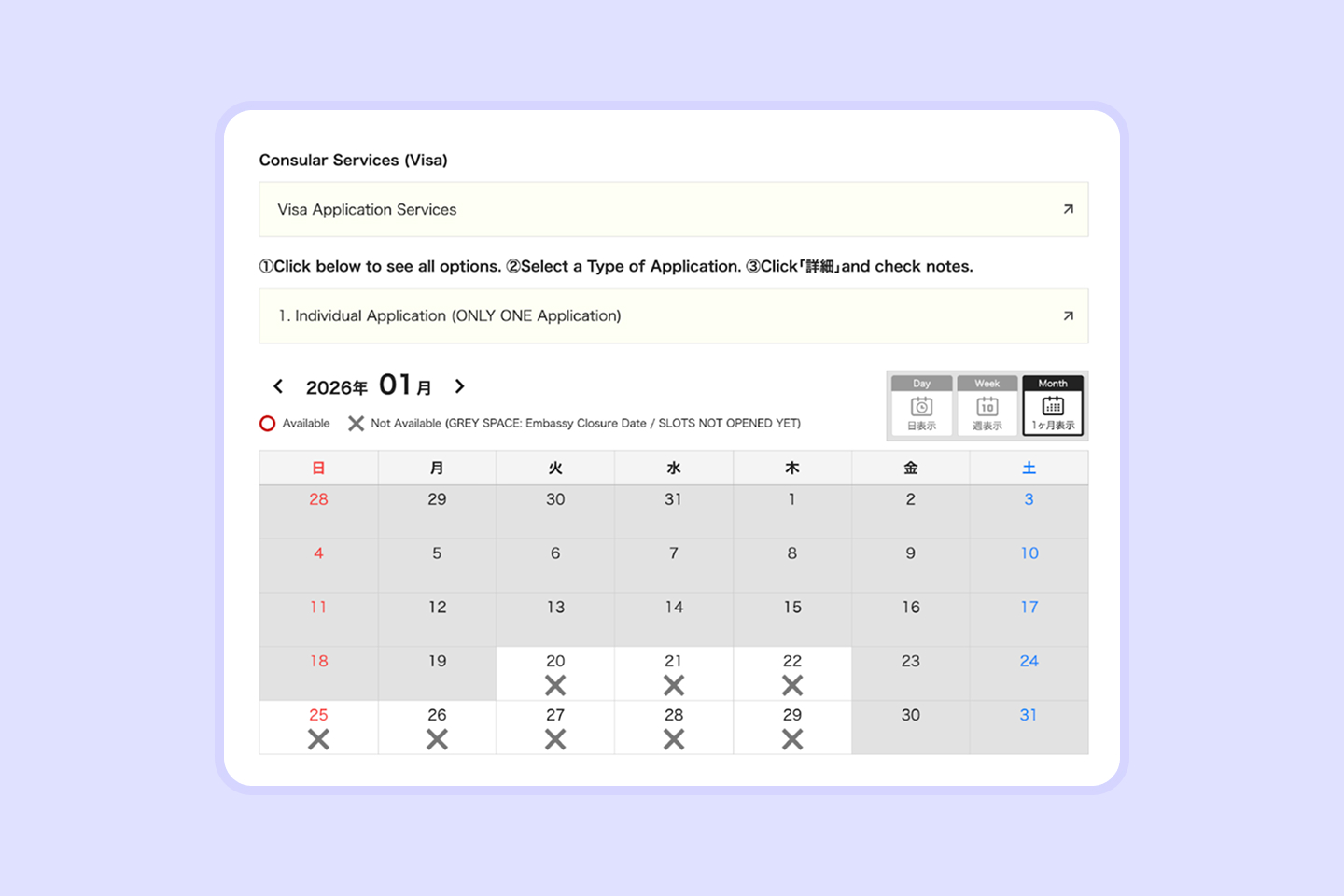Select January 26 on the calendar

[437, 727]
